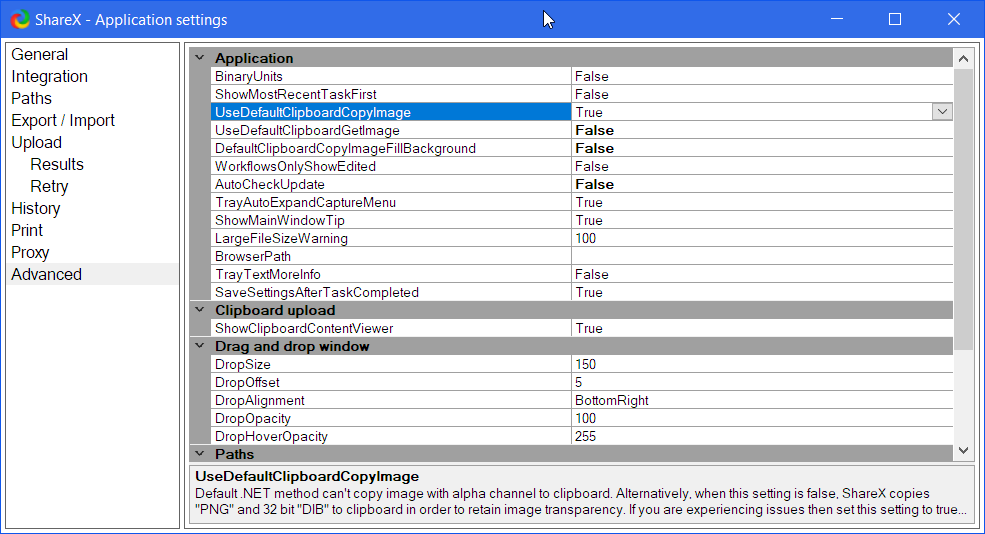The image size is (985, 534).
Task: Close the Application settings window
Action: pyautogui.click(x=953, y=19)
